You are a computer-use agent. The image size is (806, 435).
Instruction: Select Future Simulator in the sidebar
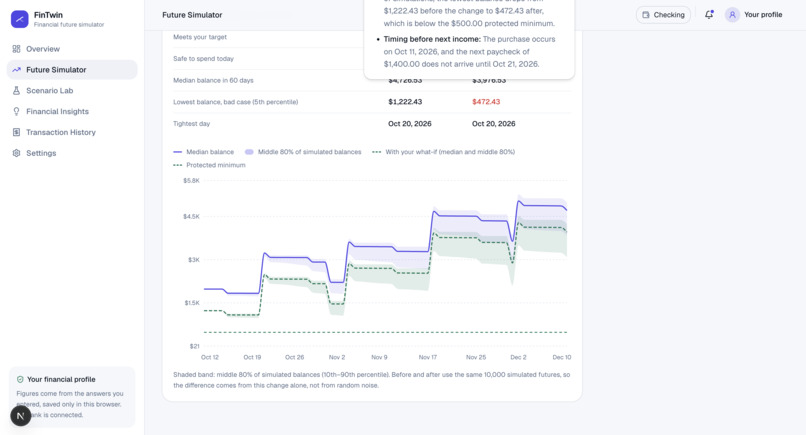(x=72, y=69)
